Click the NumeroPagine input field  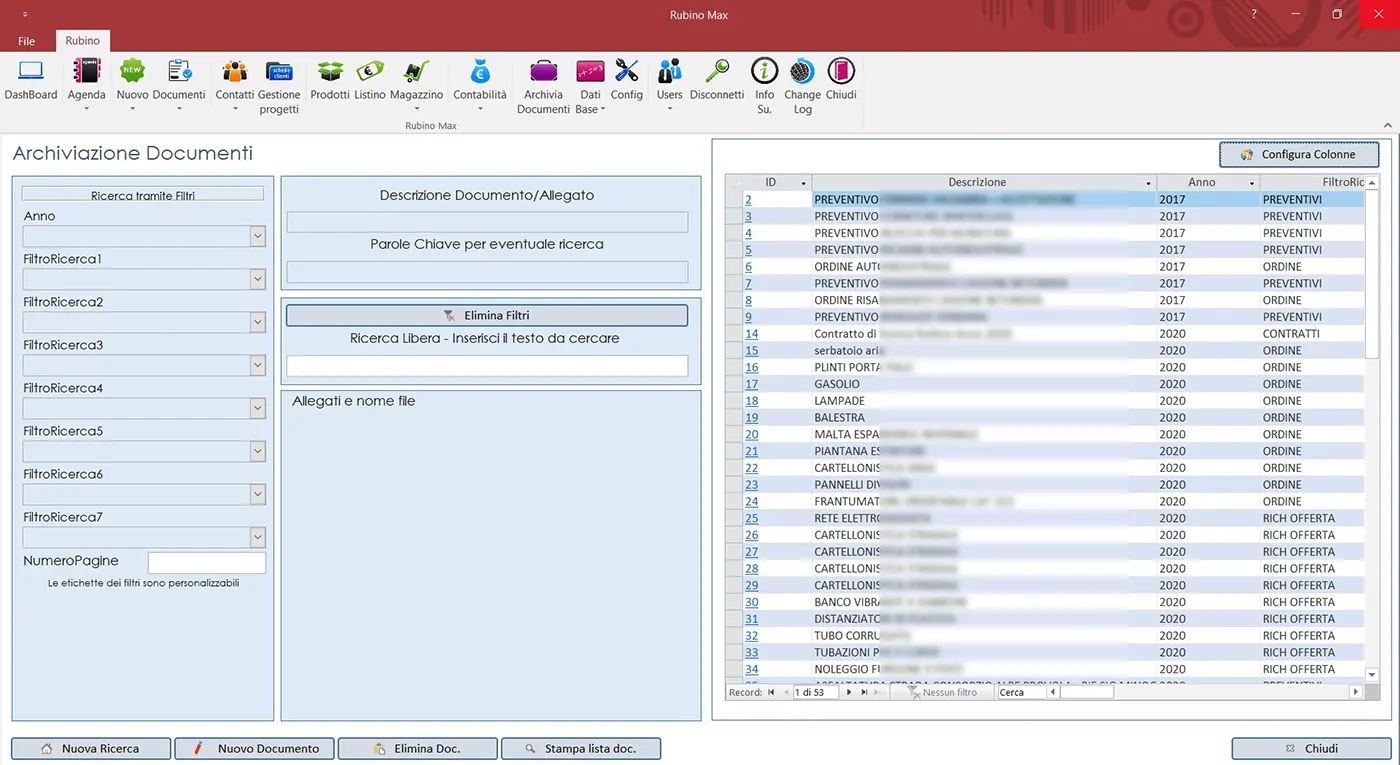(x=207, y=562)
